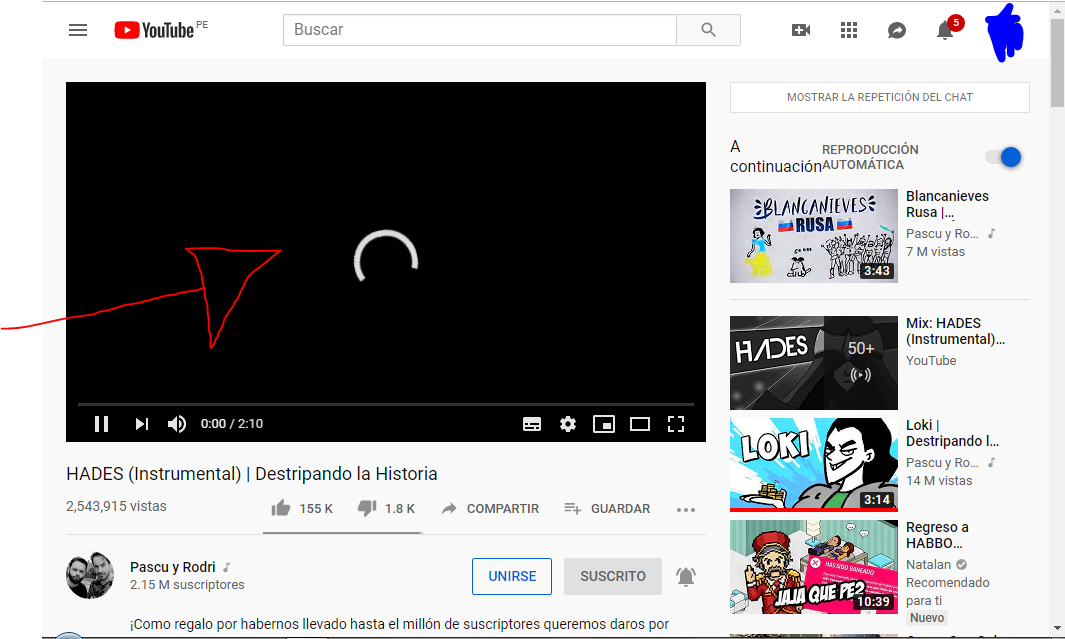Open the Regreso a HABBO thumbnail

(814, 567)
